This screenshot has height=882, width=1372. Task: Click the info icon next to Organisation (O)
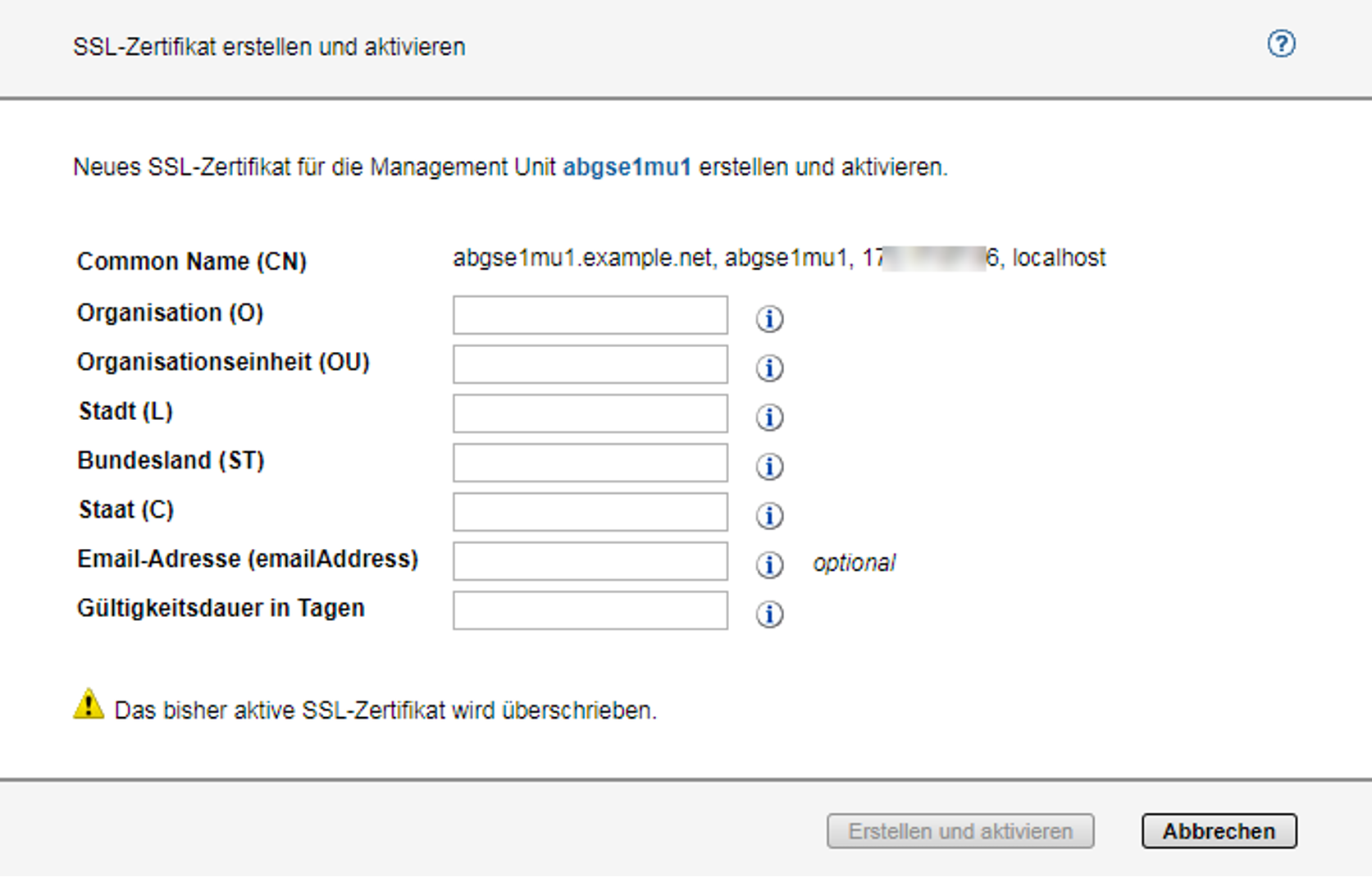click(x=768, y=318)
